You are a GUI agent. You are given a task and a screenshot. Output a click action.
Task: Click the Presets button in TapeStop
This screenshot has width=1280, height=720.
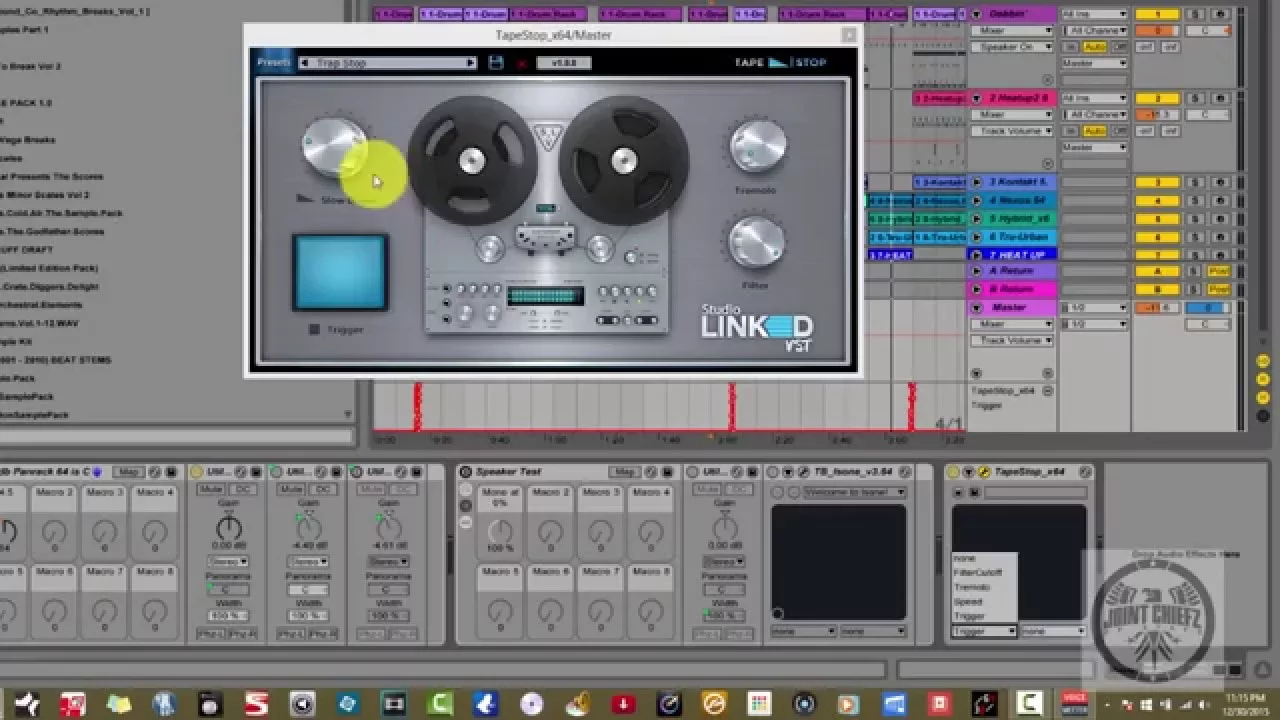click(x=274, y=62)
